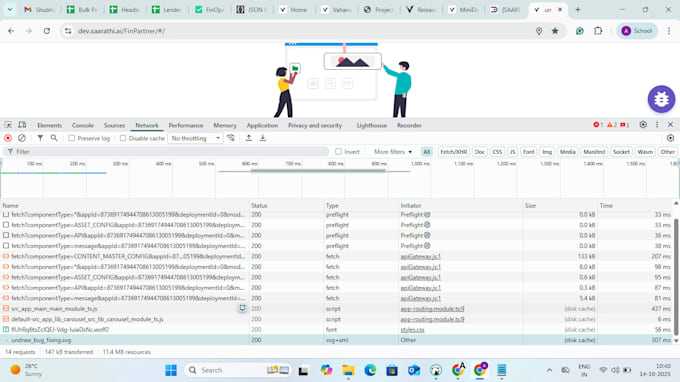This screenshot has height=382, width=680.
Task: Open a new browser tab
Action: tap(577, 10)
